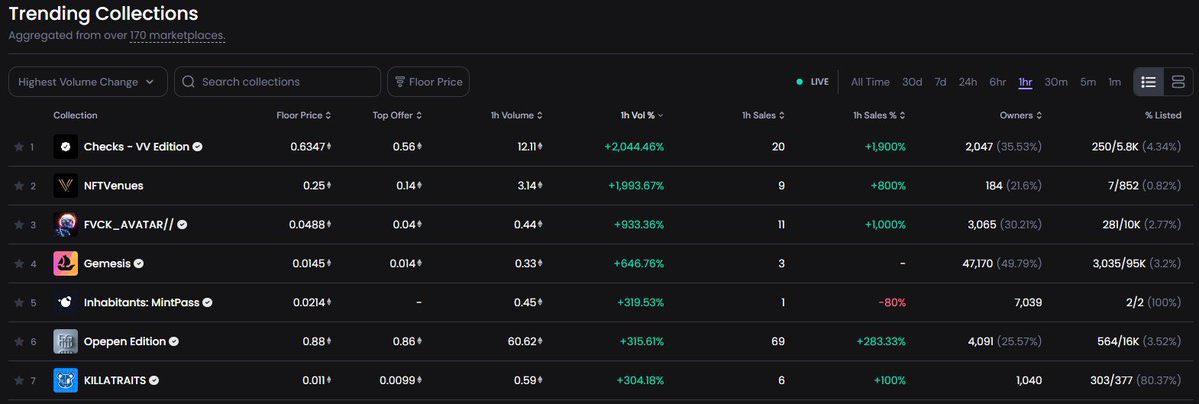Image resolution: width=1199 pixels, height=404 pixels.
Task: Select the 1hr timeframe
Action: (1025, 82)
